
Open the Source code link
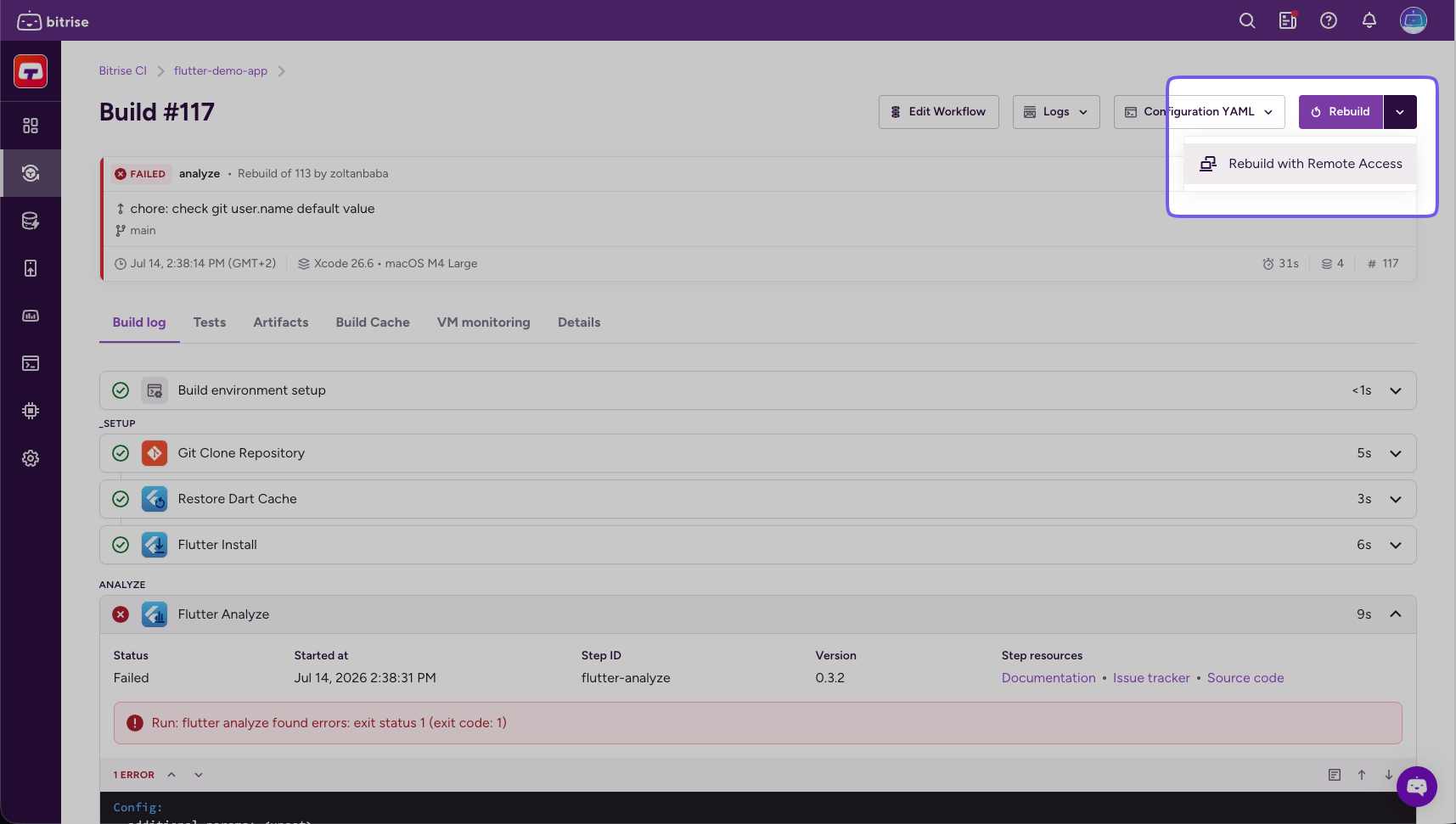1245,678
